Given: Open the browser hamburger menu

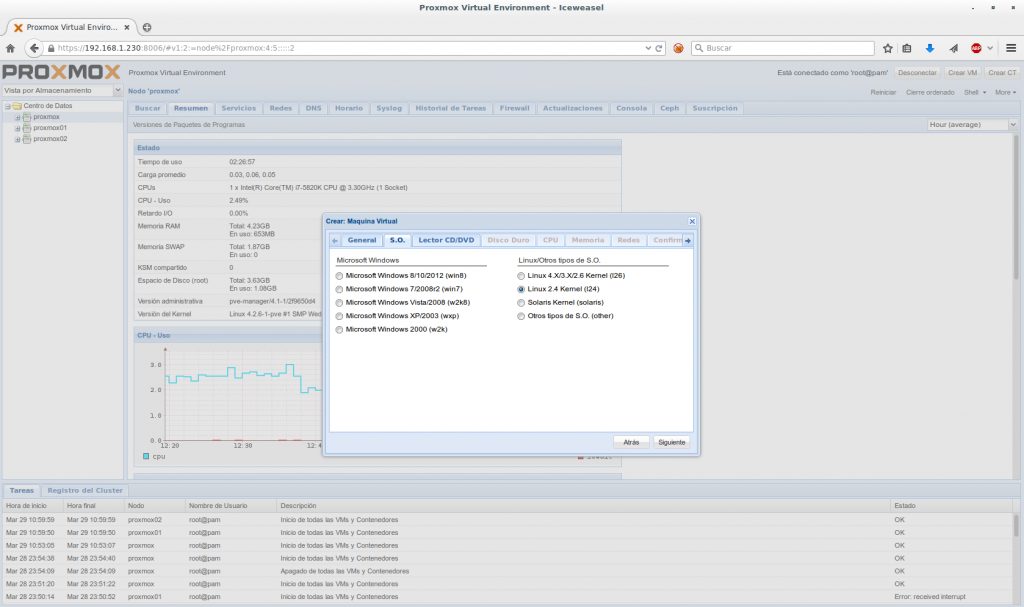Looking at the screenshot, I should (1009, 47).
